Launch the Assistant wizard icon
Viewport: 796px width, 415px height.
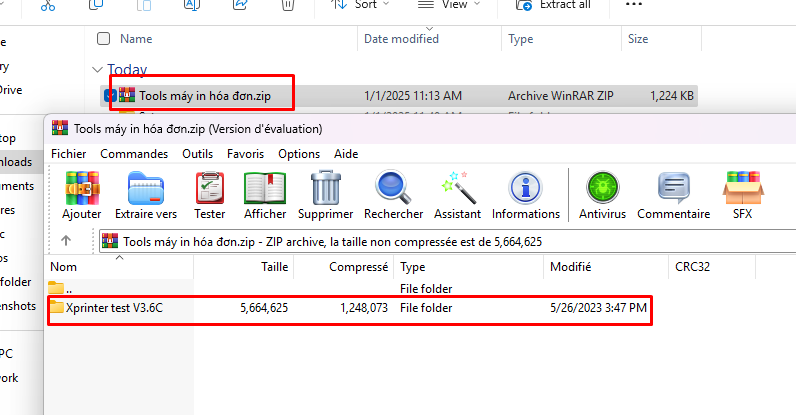pos(458,190)
